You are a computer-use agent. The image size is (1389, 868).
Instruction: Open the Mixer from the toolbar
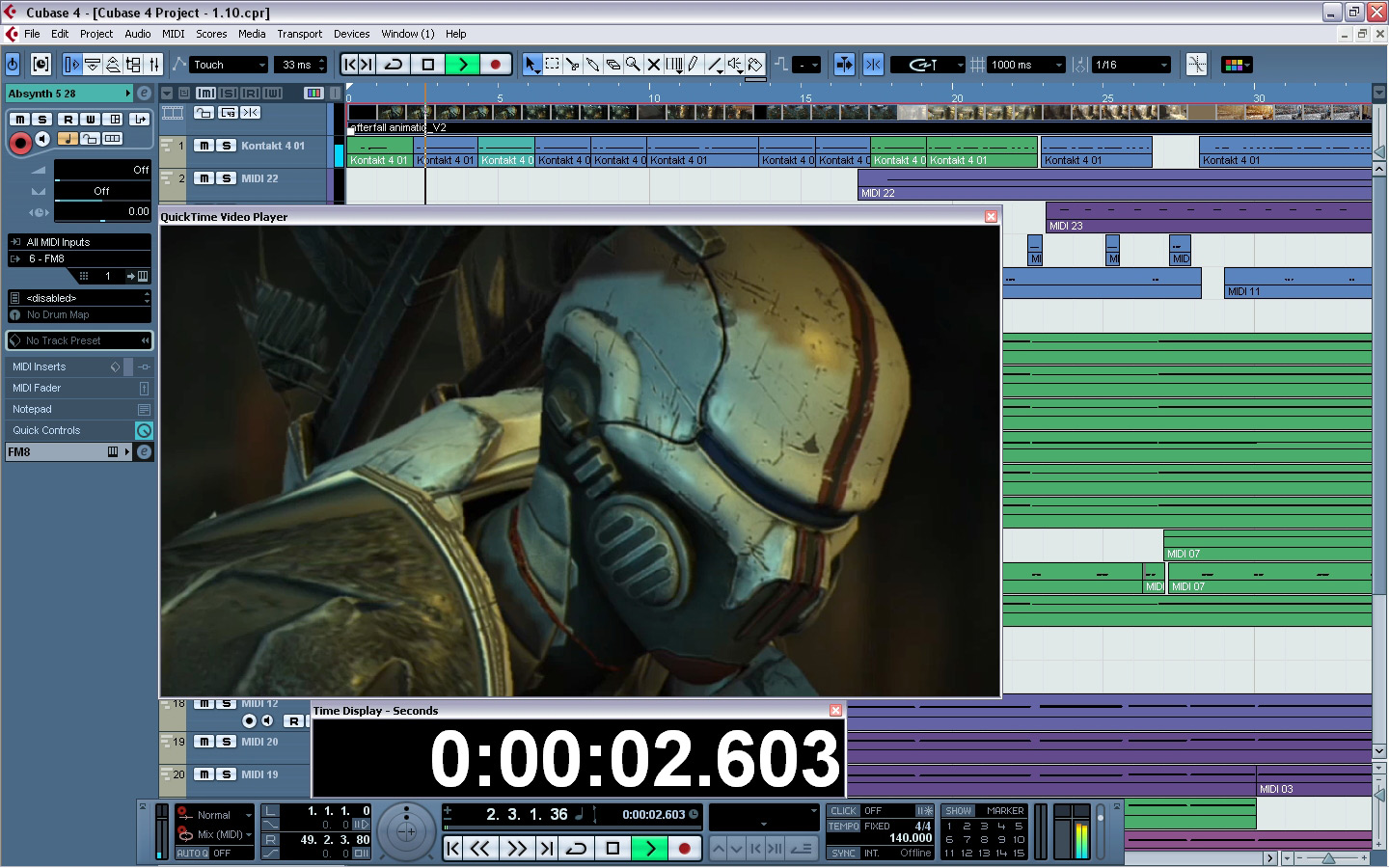pos(154,65)
